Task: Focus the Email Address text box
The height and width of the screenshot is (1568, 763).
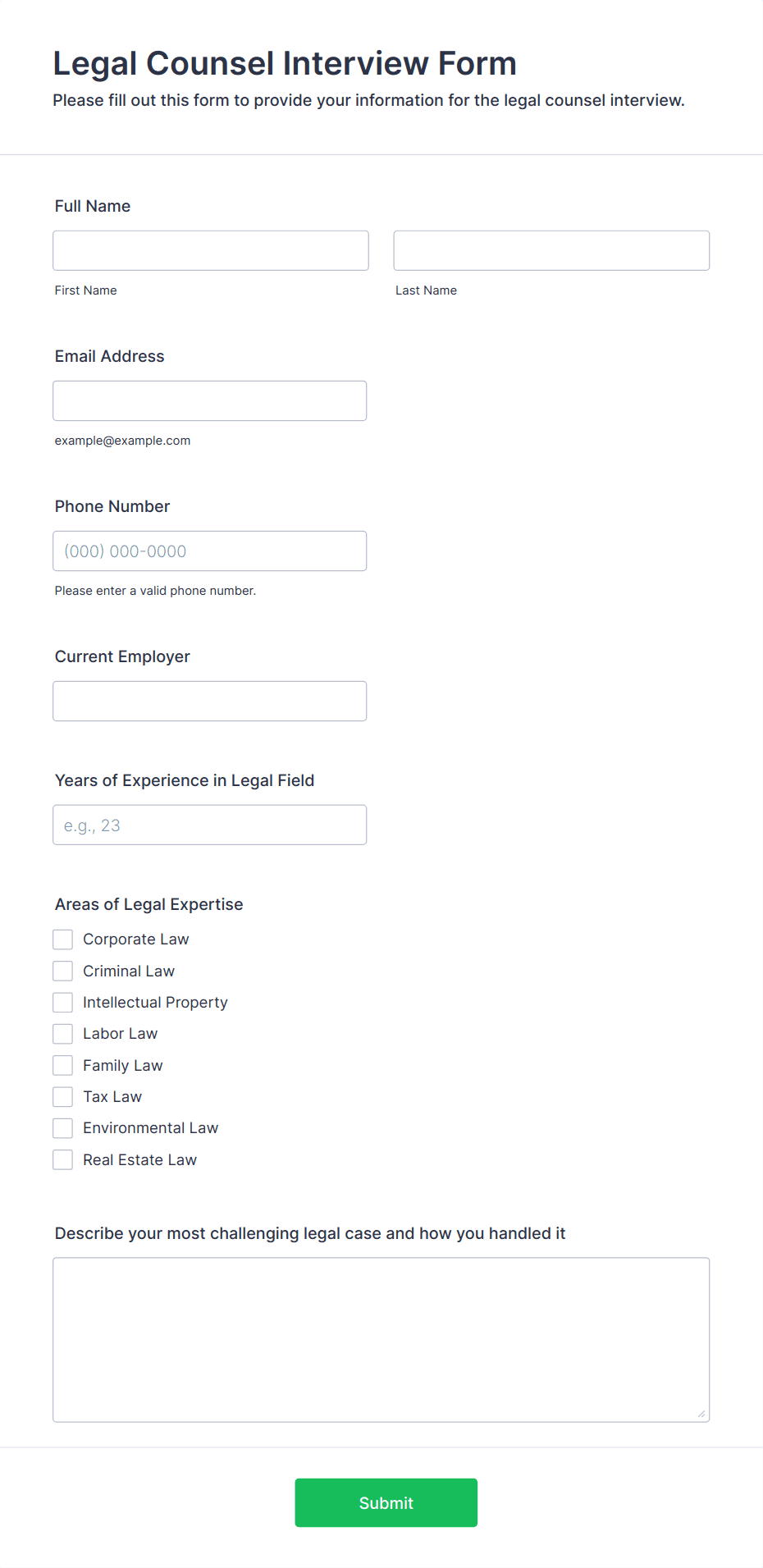Action: click(210, 400)
